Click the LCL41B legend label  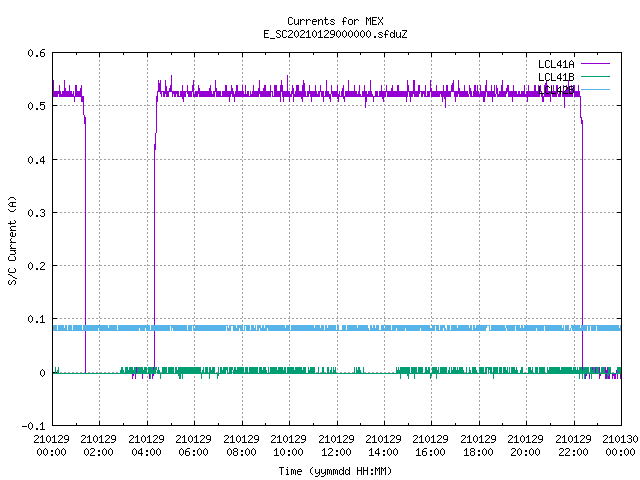point(556,77)
